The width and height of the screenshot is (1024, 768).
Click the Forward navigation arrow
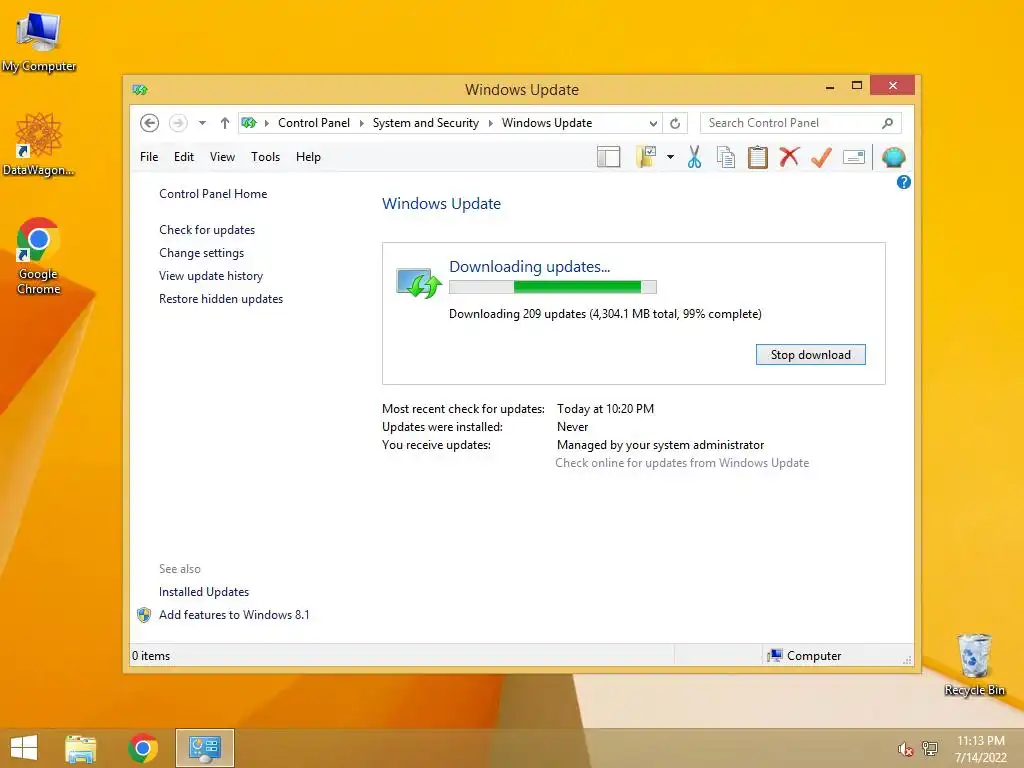point(178,123)
